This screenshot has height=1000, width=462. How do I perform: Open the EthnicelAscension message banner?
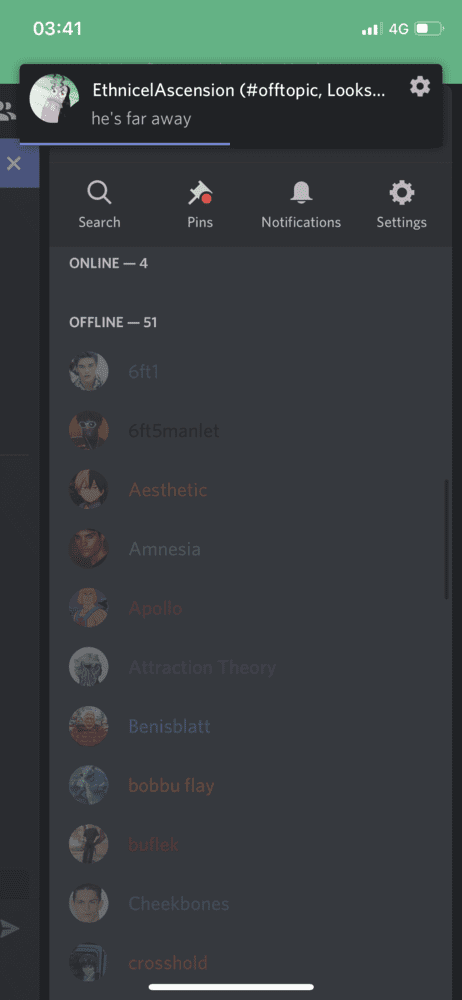coord(230,105)
